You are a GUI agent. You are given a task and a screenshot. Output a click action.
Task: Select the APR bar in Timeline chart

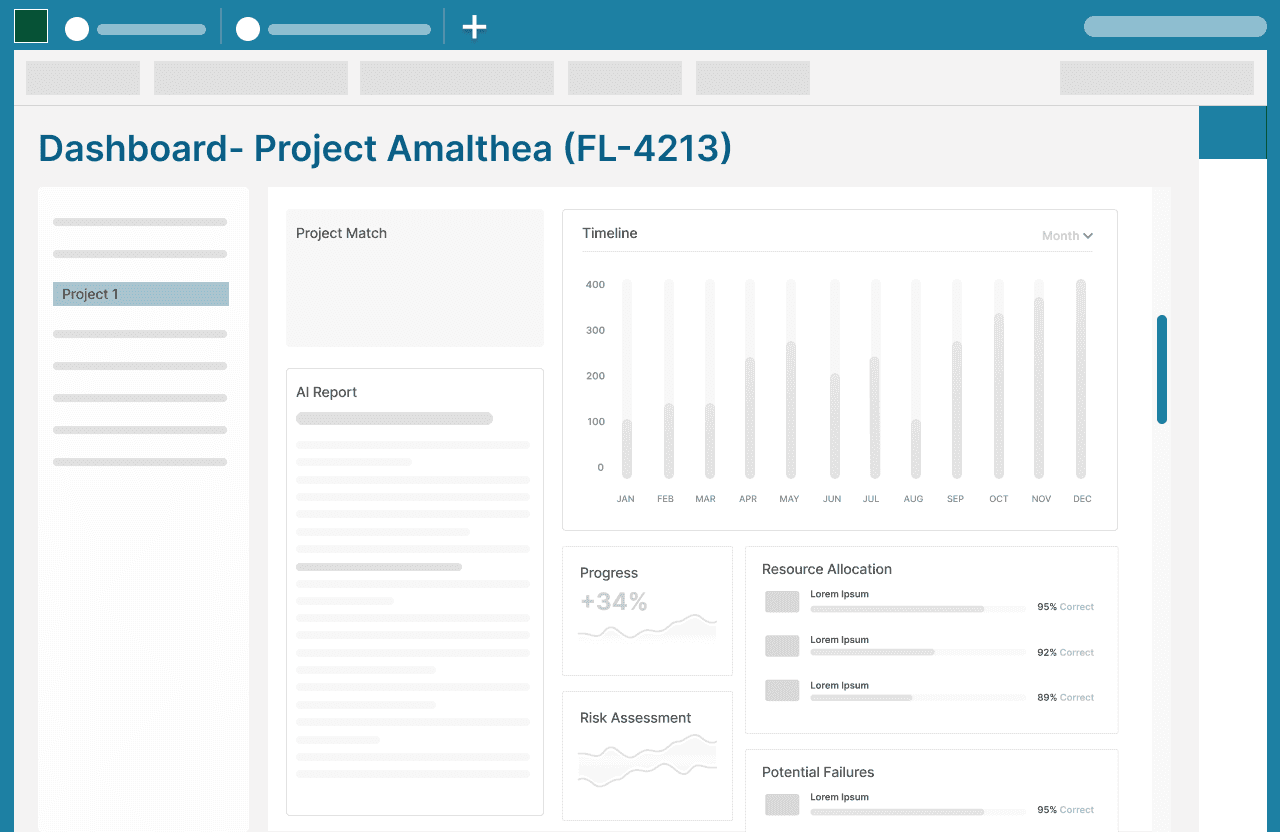click(x=750, y=418)
